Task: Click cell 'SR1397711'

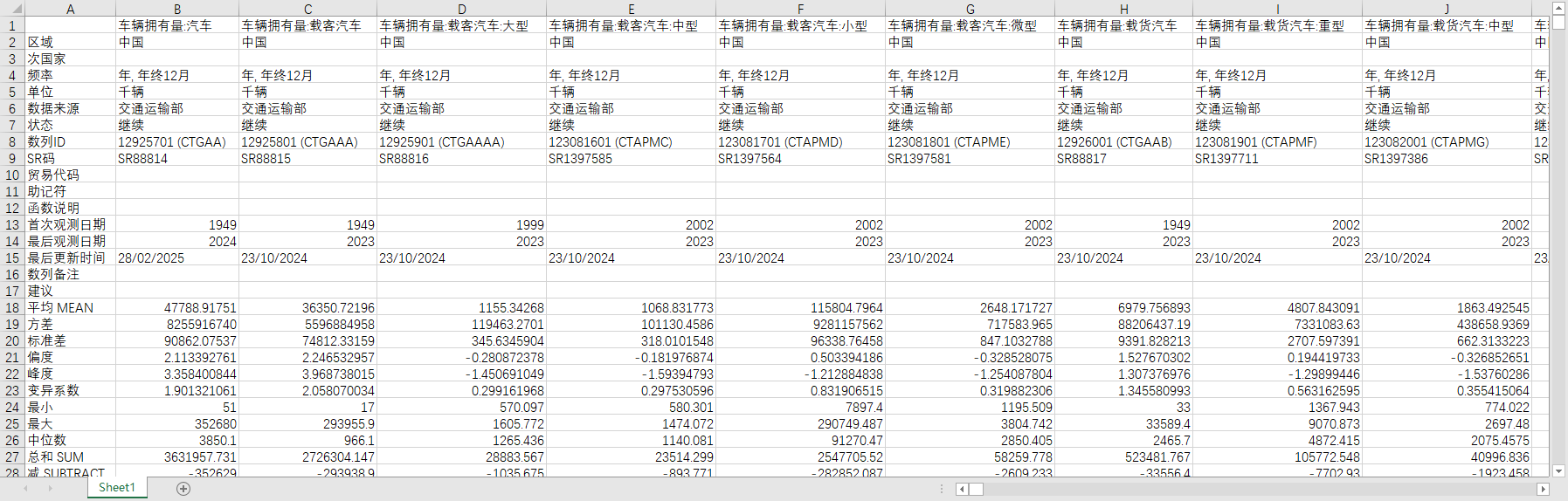Action: [1277, 158]
